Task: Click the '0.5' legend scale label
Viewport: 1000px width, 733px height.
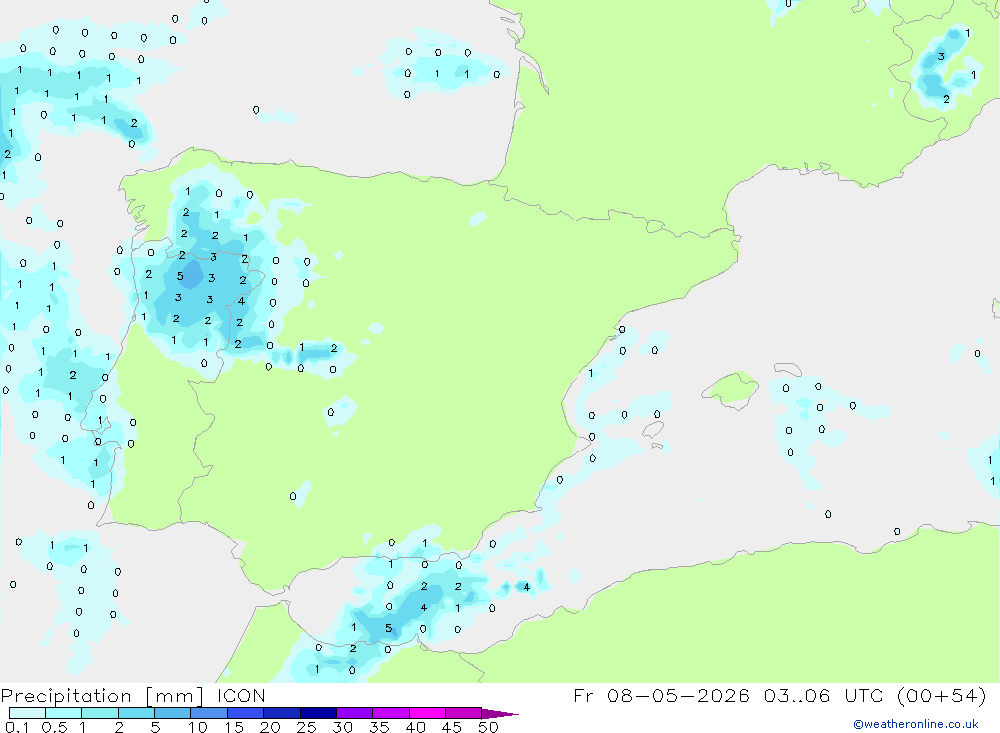Action: (54, 727)
